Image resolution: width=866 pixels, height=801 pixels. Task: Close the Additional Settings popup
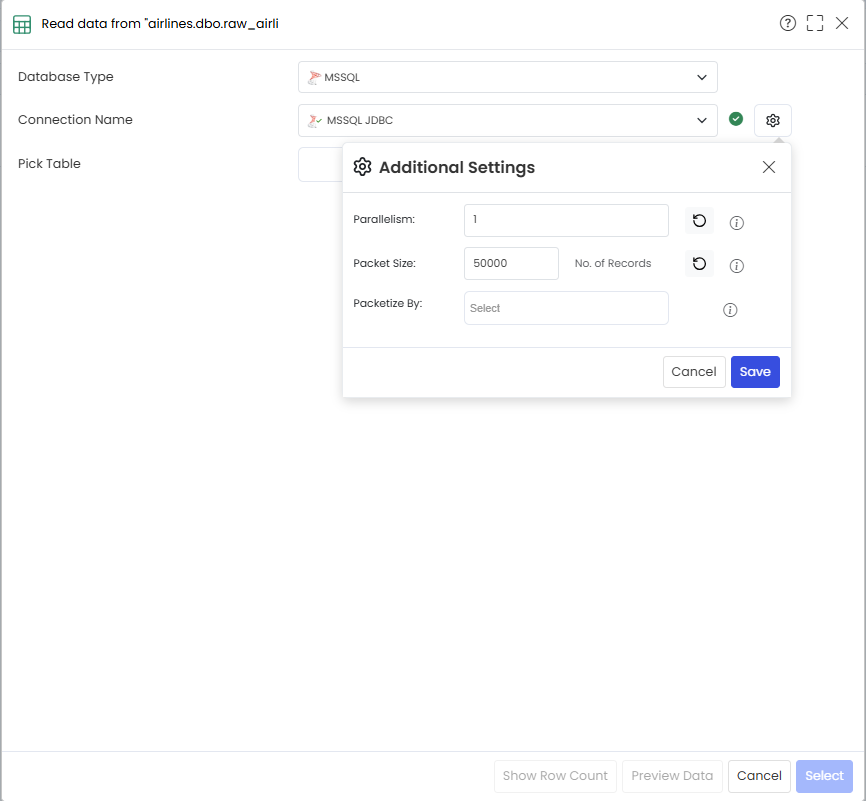(x=769, y=167)
